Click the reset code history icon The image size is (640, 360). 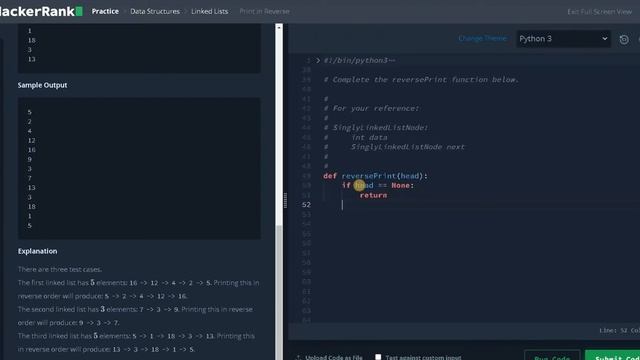pyautogui.click(x=624, y=40)
